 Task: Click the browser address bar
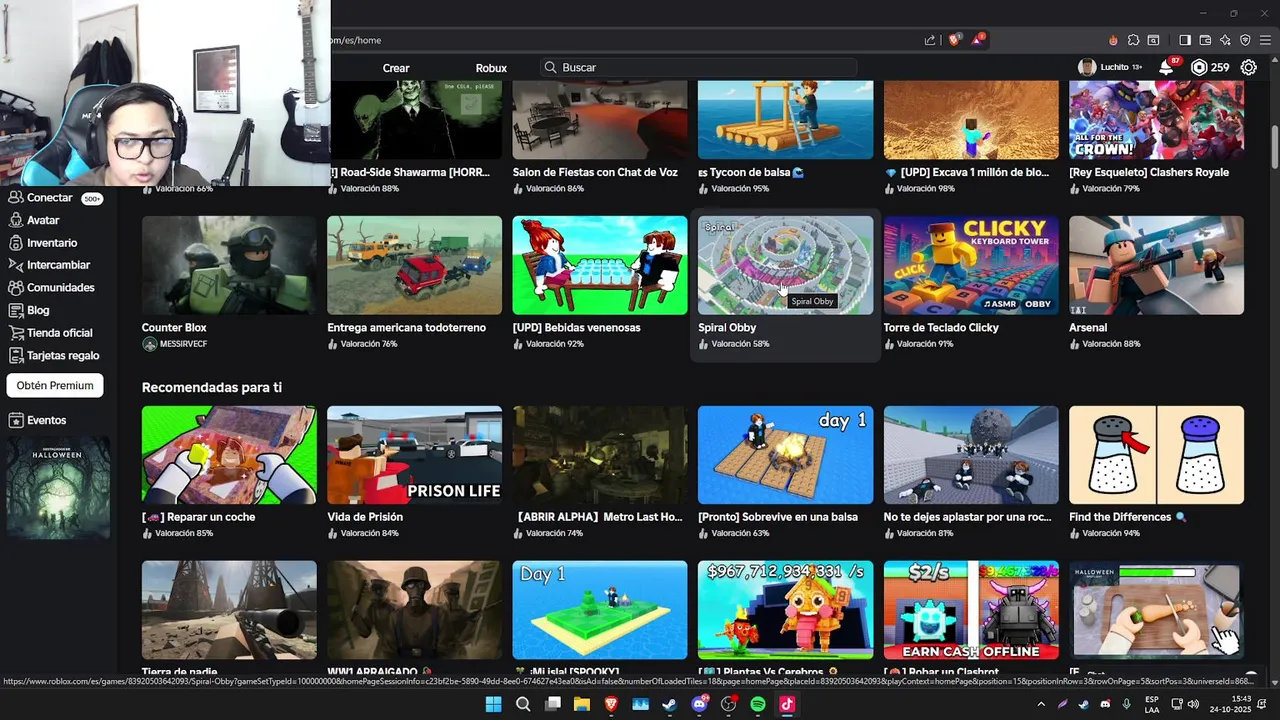point(620,40)
